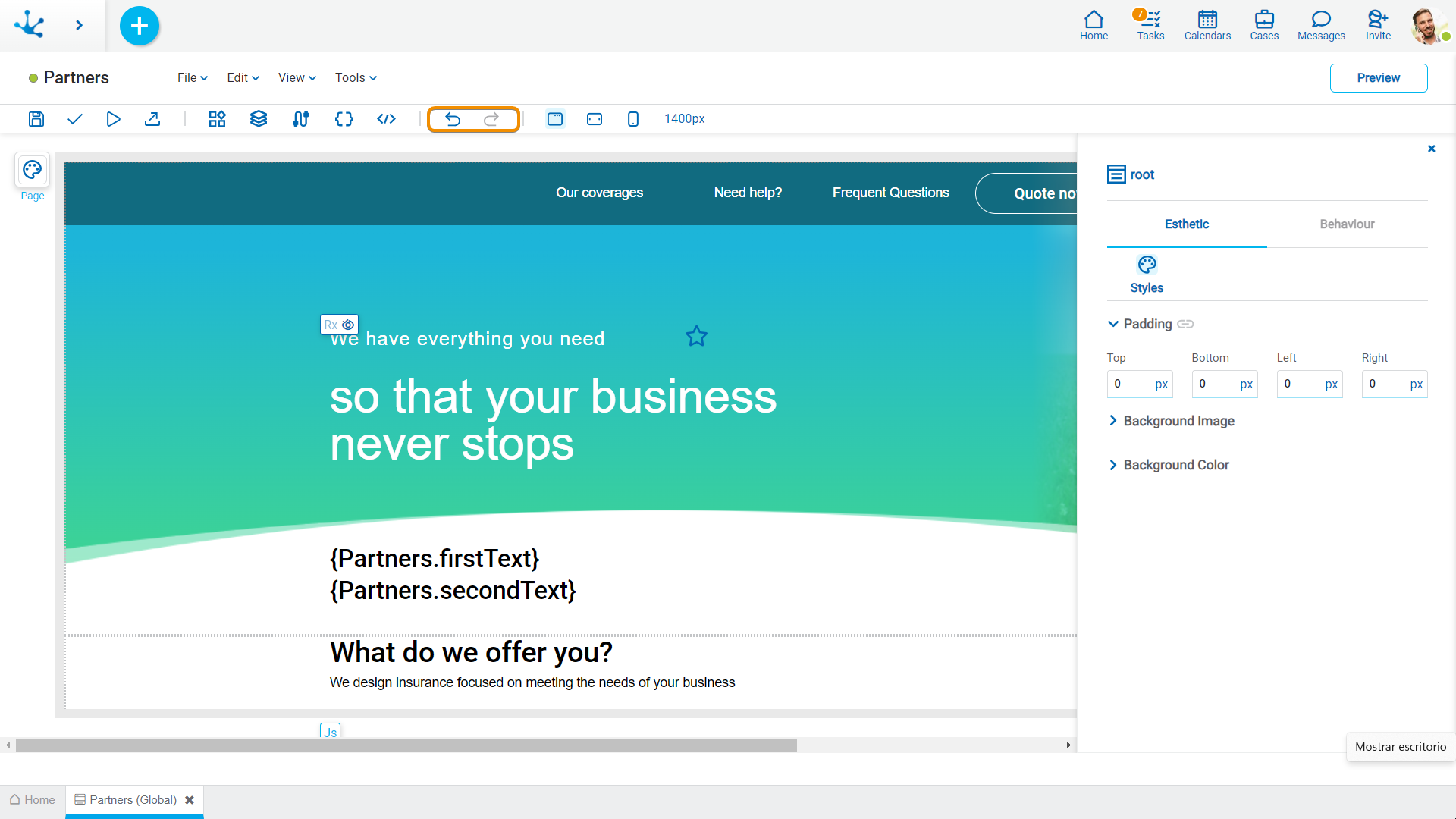
Task: Click the Preview button
Action: coord(1379,78)
